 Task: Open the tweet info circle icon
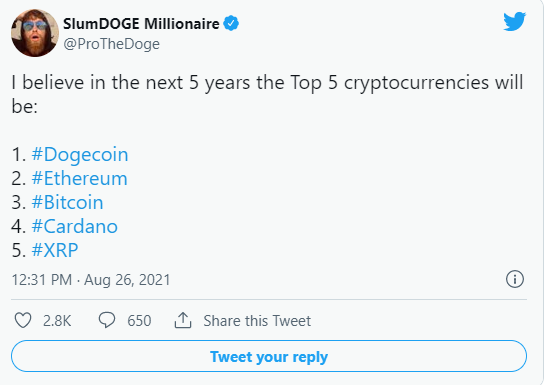515,279
